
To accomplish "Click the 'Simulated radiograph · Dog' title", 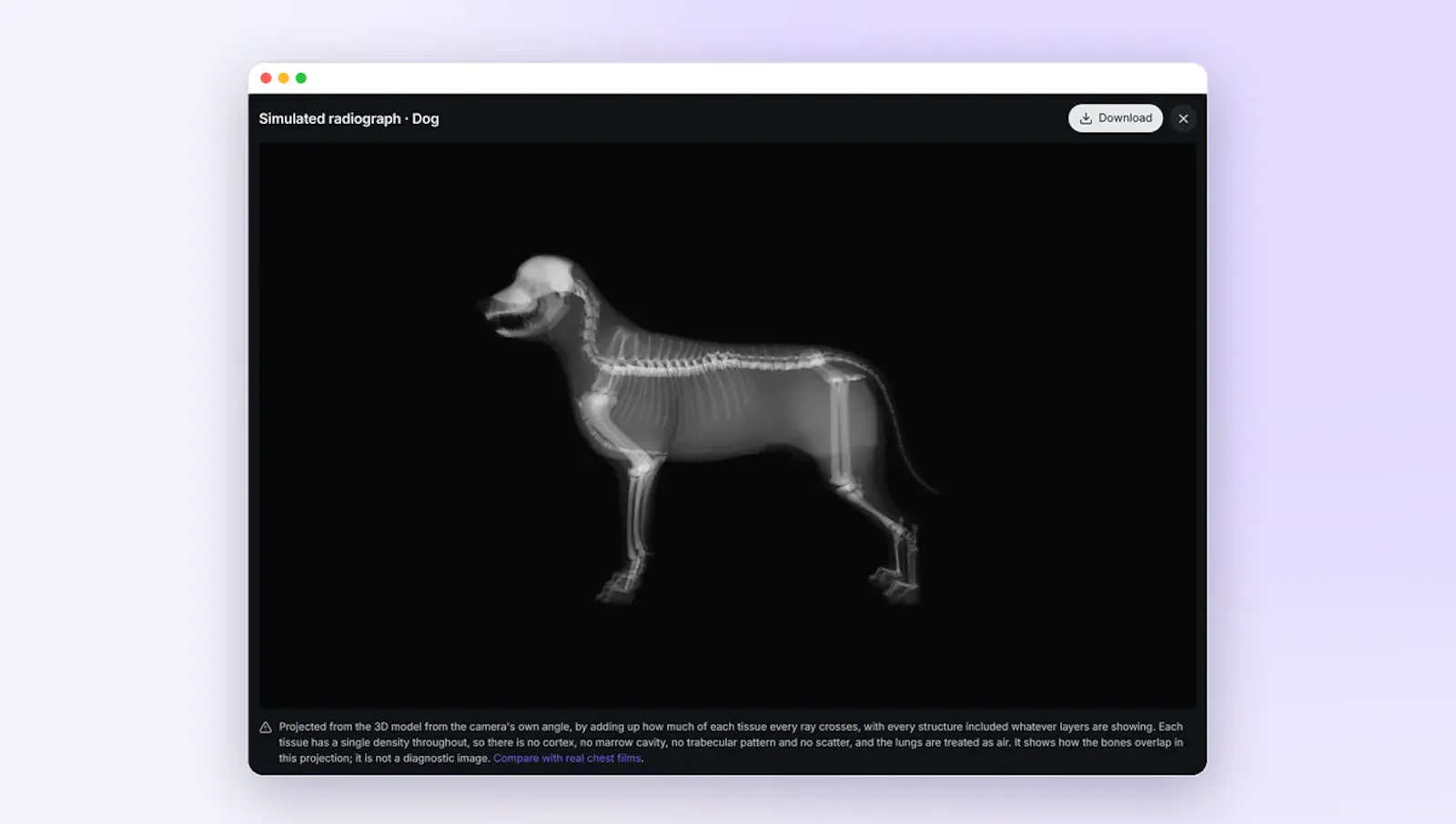I will [349, 118].
